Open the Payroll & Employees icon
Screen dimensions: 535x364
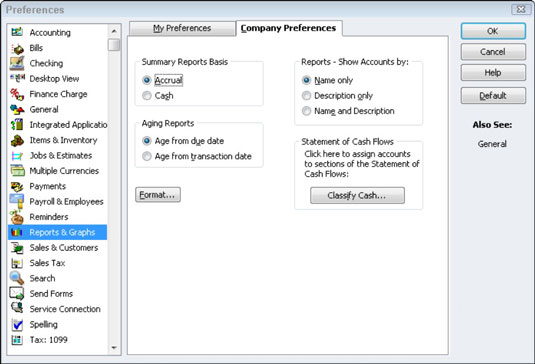[x=17, y=202]
